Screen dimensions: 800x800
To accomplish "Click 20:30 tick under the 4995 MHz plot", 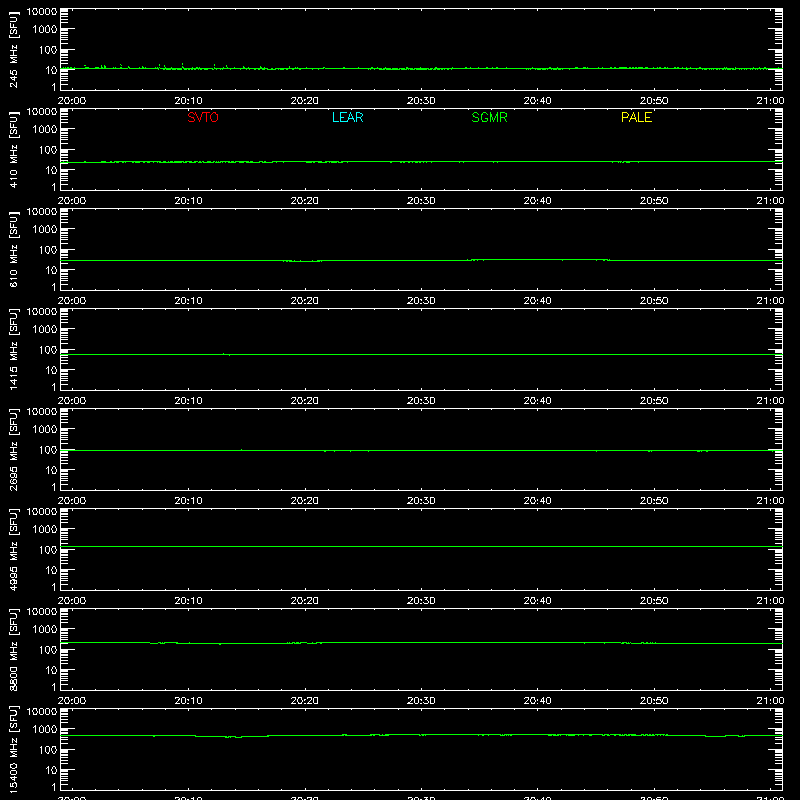I will [x=421, y=601].
